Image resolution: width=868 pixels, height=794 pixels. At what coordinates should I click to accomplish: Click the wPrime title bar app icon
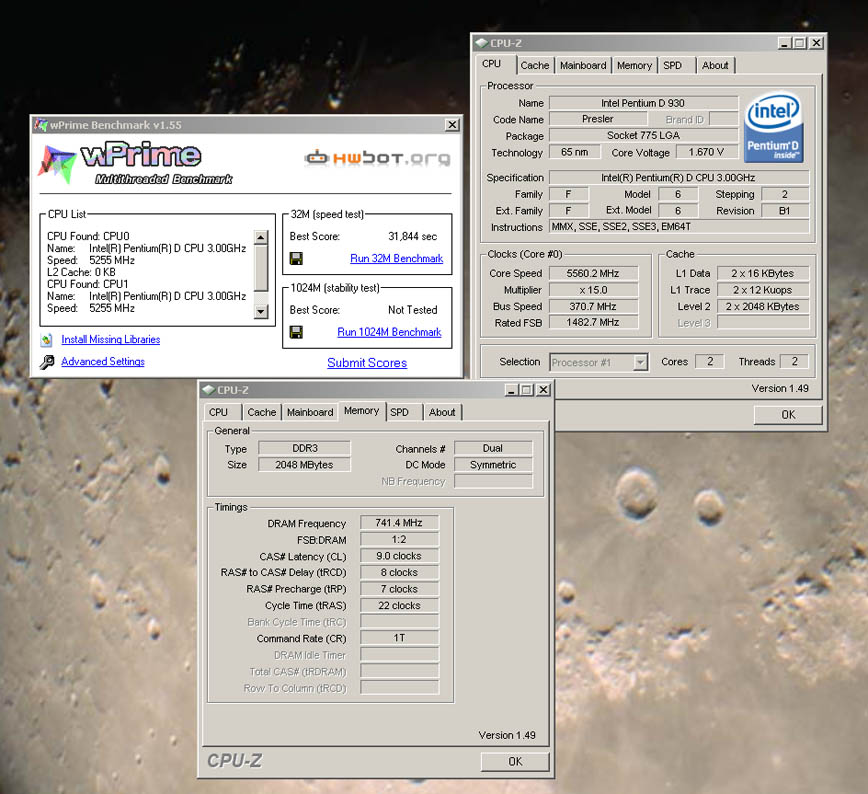click(40, 125)
